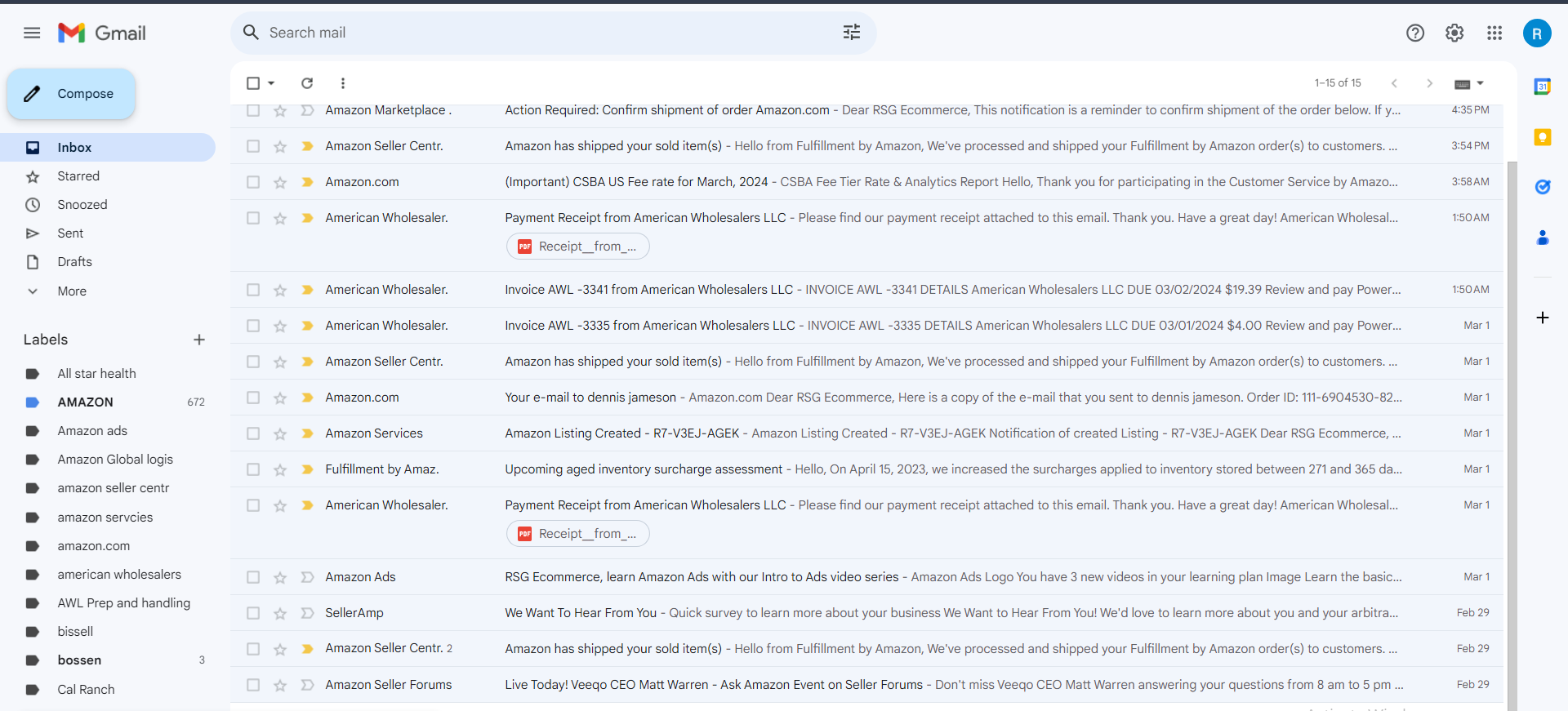Click the Compose button

pyautogui.click(x=72, y=94)
